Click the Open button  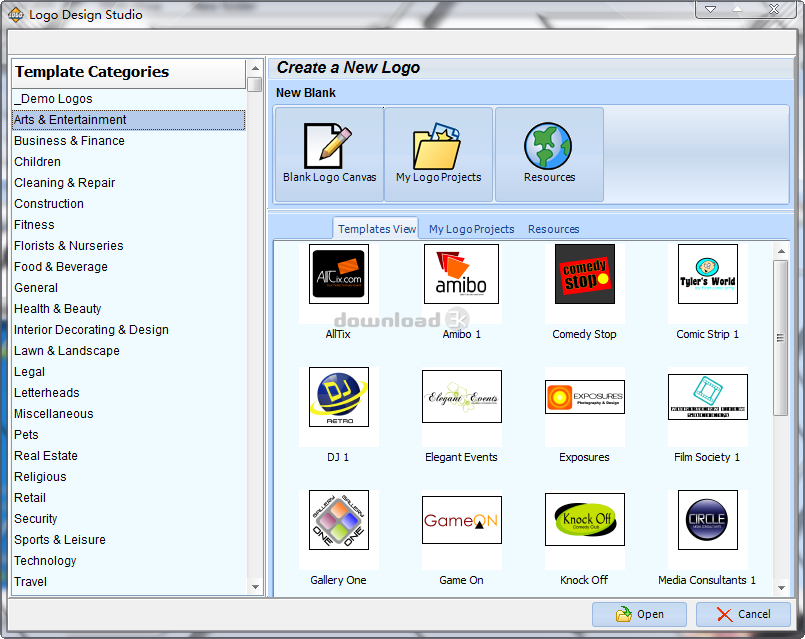coord(639,614)
